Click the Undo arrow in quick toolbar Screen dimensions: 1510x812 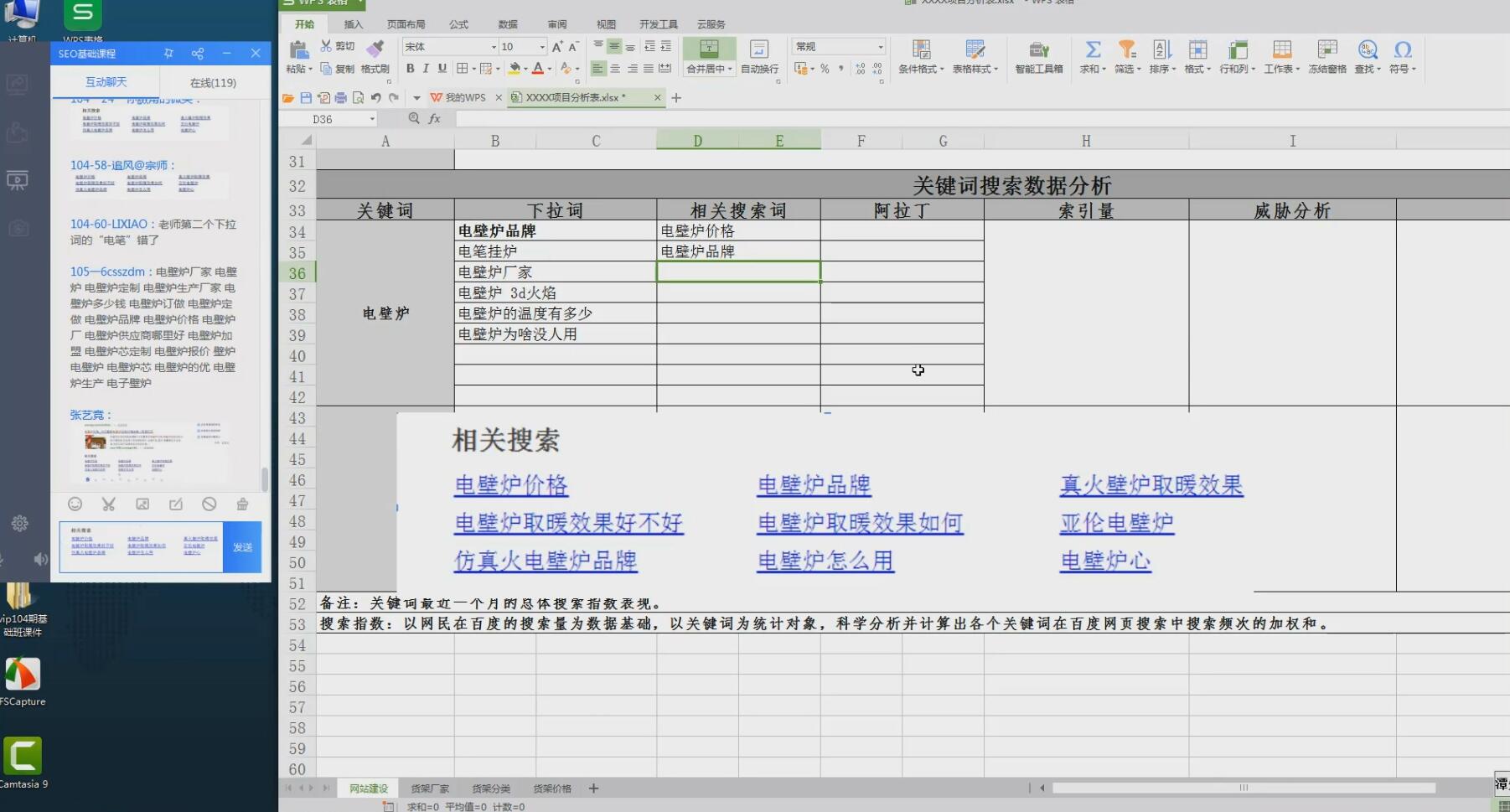pyautogui.click(x=375, y=98)
